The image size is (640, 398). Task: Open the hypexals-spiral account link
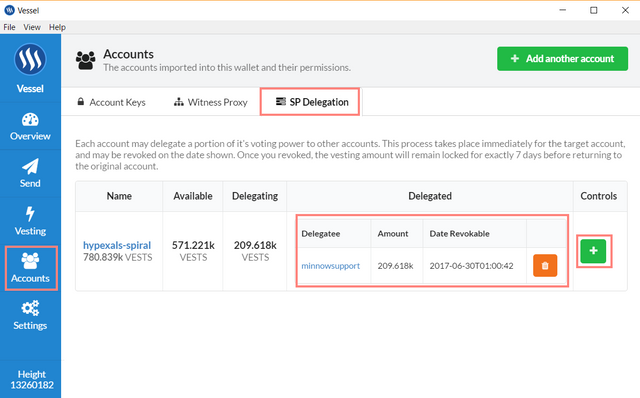[x=117, y=245]
